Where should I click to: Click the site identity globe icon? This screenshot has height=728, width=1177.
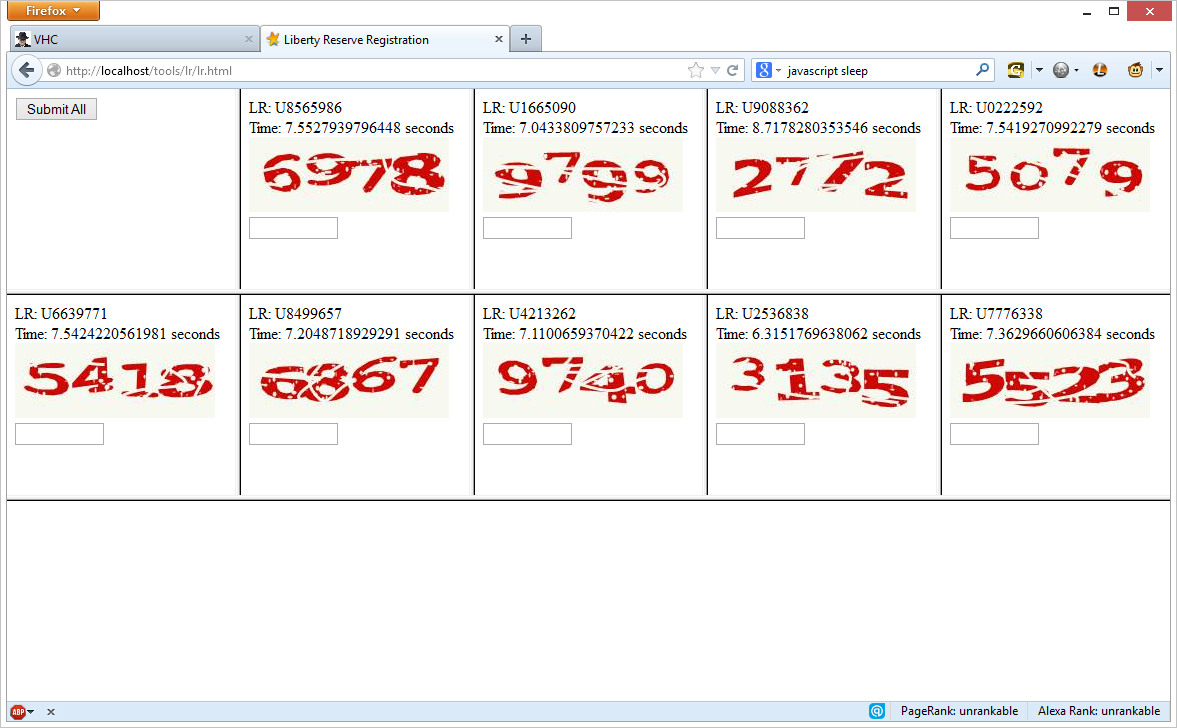(54, 71)
